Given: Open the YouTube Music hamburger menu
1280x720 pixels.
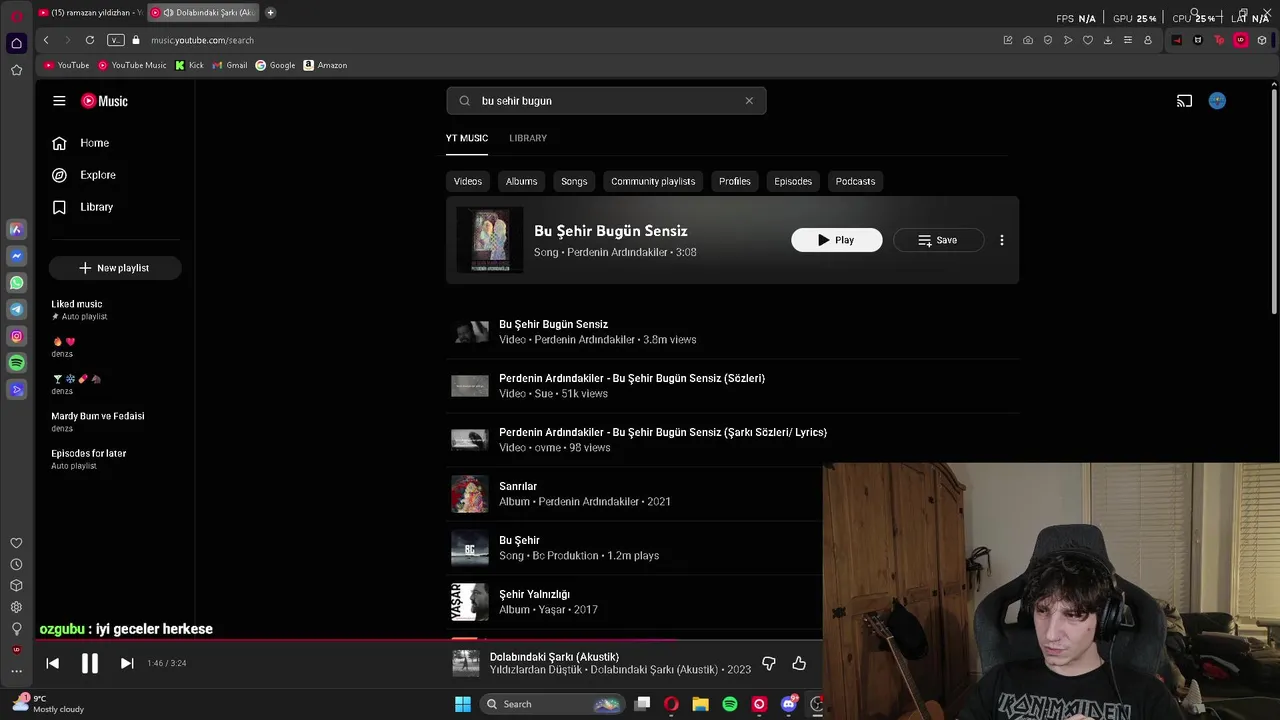Looking at the screenshot, I should point(59,101).
